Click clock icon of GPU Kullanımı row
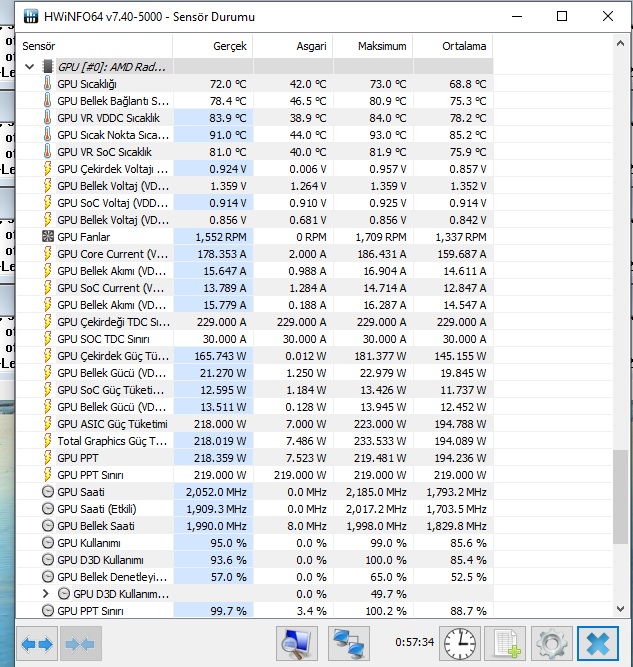This screenshot has width=633, height=667. click(48, 543)
